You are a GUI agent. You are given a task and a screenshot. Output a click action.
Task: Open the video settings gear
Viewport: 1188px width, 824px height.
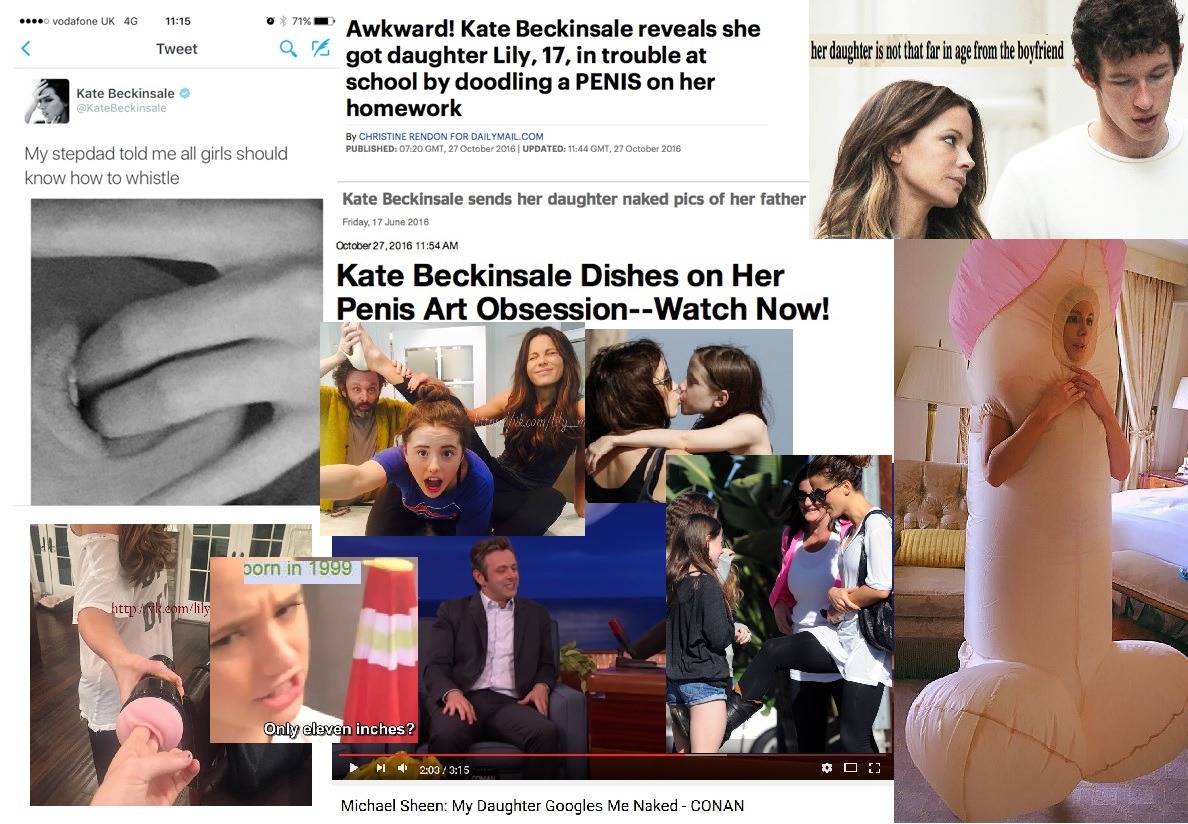pyautogui.click(x=827, y=768)
